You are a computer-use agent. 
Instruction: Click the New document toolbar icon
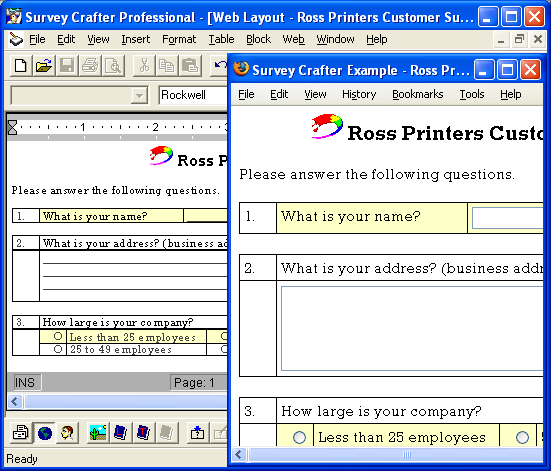(x=21, y=65)
